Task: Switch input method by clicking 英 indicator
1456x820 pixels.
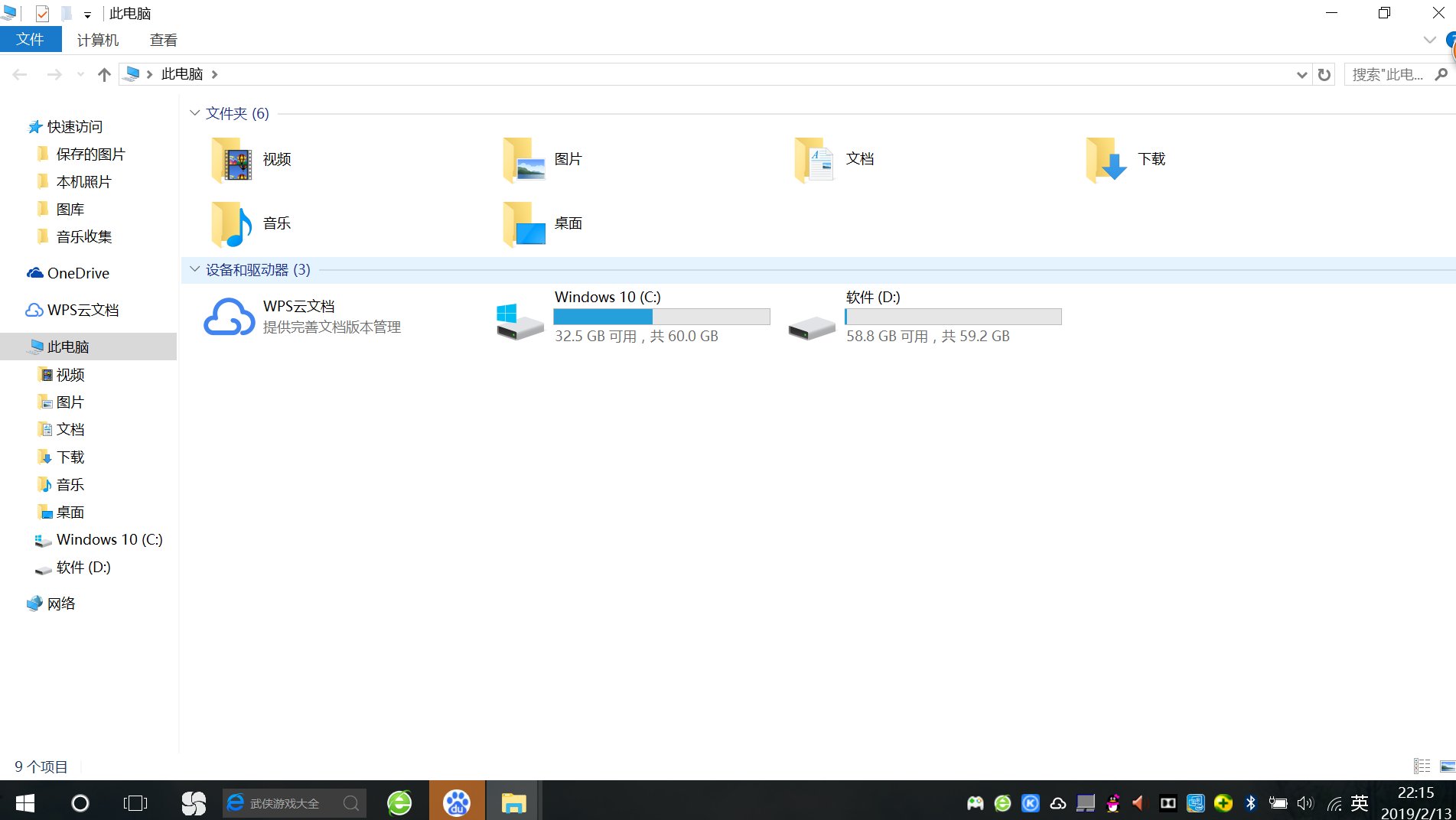Action: tap(1359, 802)
